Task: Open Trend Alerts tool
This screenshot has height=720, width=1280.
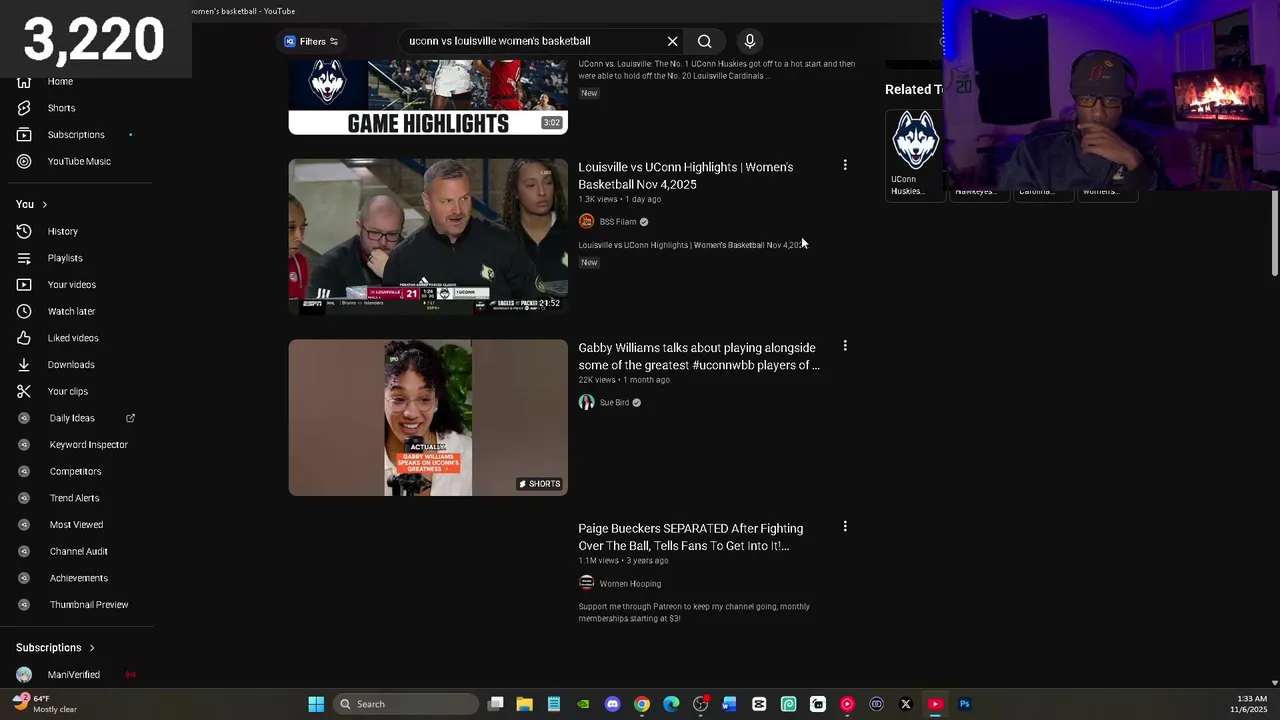Action: click(74, 498)
